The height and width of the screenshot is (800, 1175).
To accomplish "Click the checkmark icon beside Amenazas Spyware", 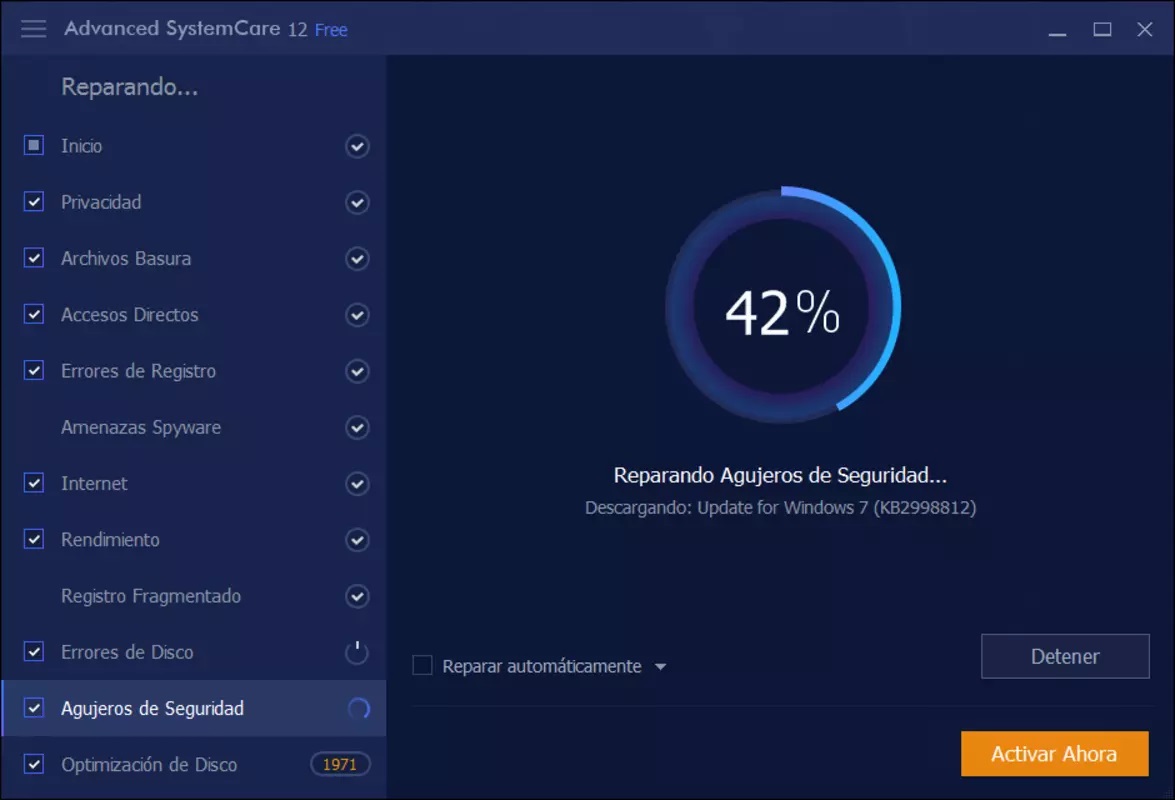I will (357, 427).
